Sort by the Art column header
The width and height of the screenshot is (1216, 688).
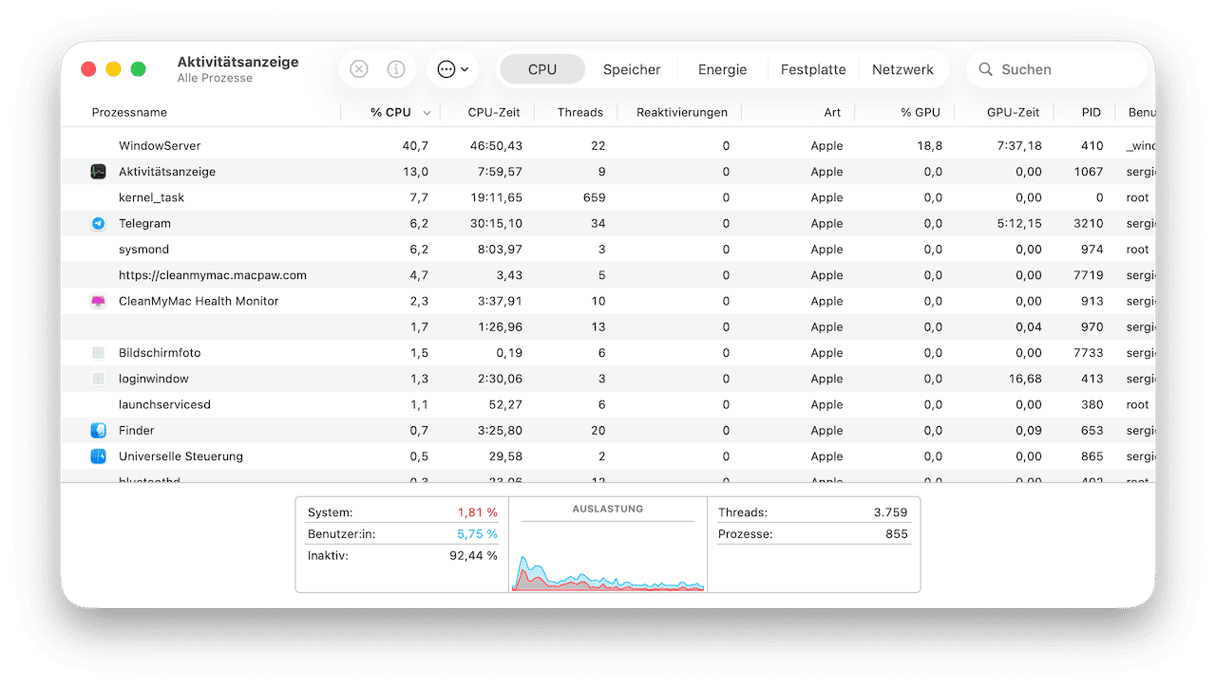pos(832,113)
